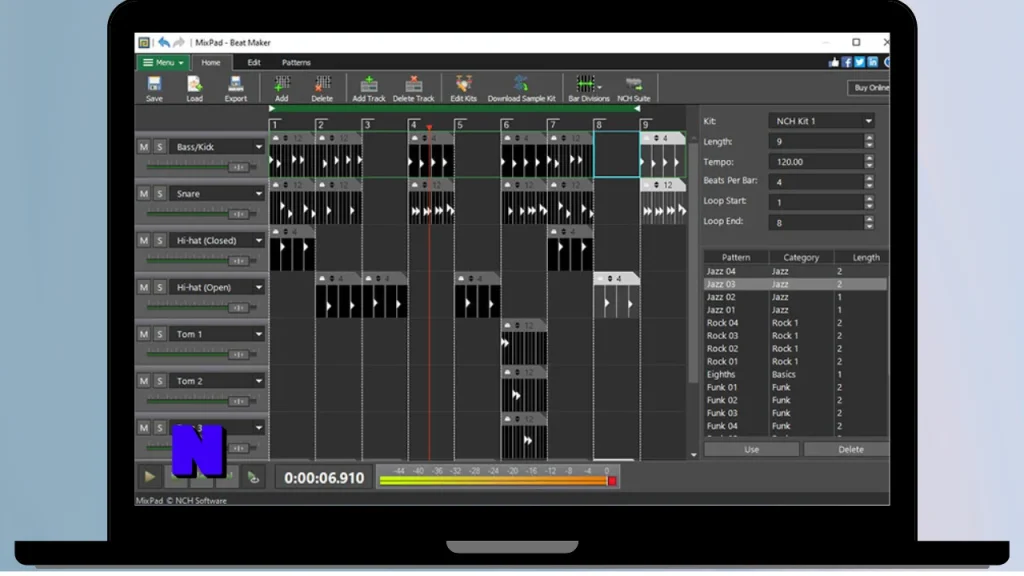Click the Loop Start value field

coord(816,202)
